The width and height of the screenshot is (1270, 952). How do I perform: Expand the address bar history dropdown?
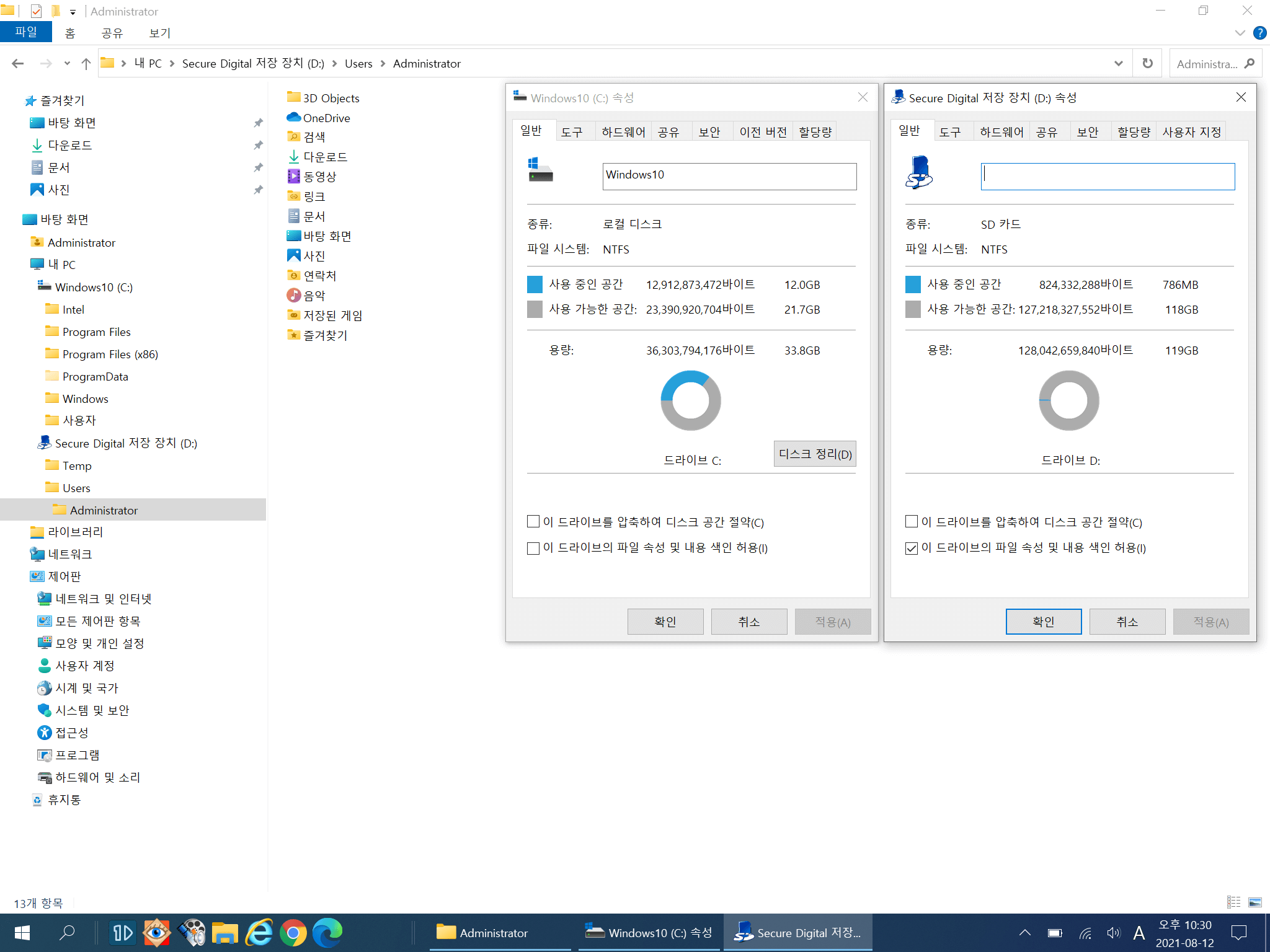1118,63
